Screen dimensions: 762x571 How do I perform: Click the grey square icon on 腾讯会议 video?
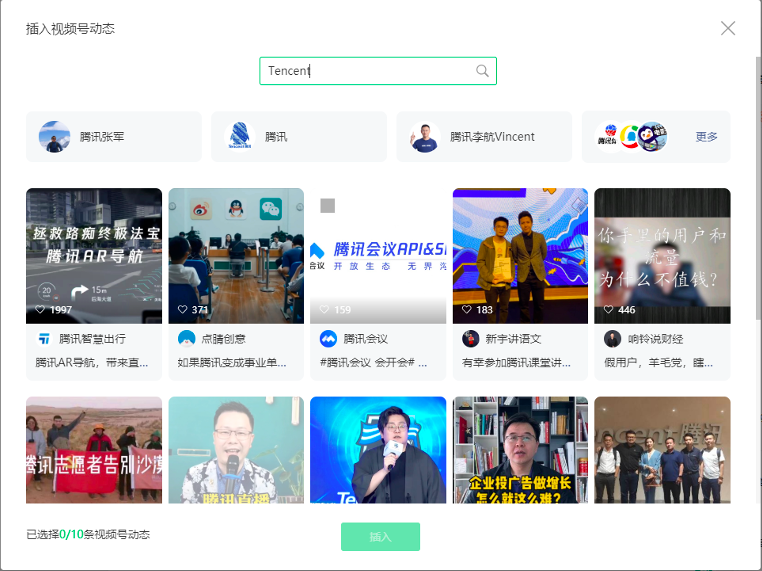[x=328, y=206]
